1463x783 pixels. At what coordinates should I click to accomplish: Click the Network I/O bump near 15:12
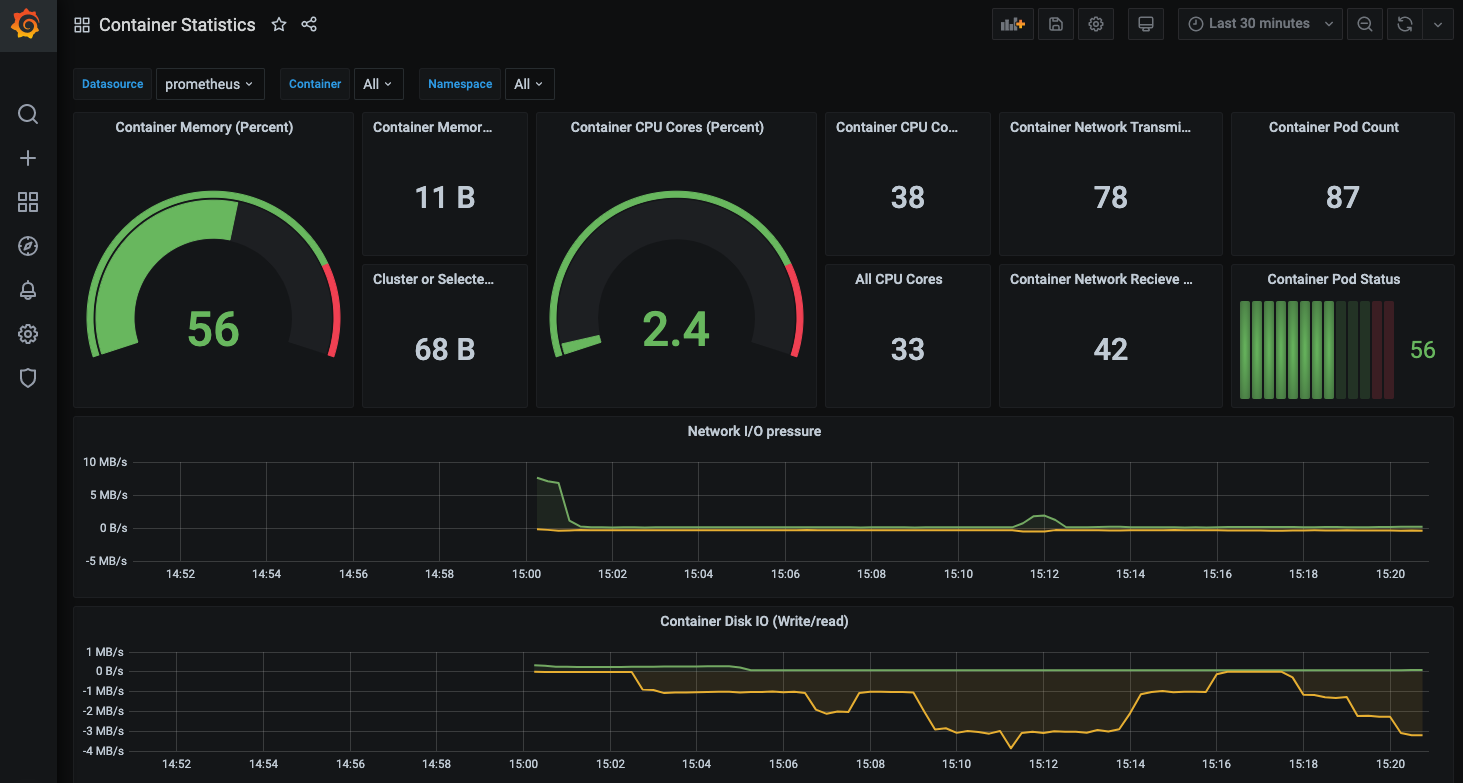coord(1042,517)
